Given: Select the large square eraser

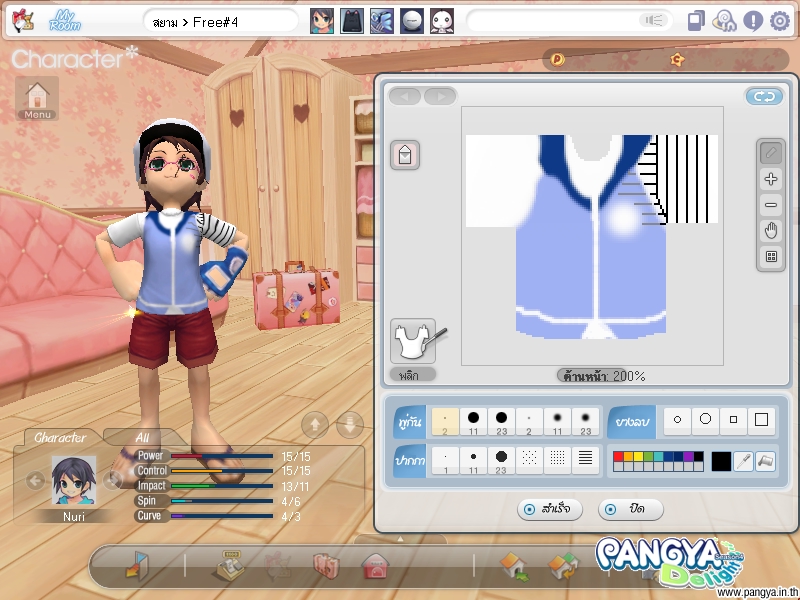Looking at the screenshot, I should pos(761,420).
